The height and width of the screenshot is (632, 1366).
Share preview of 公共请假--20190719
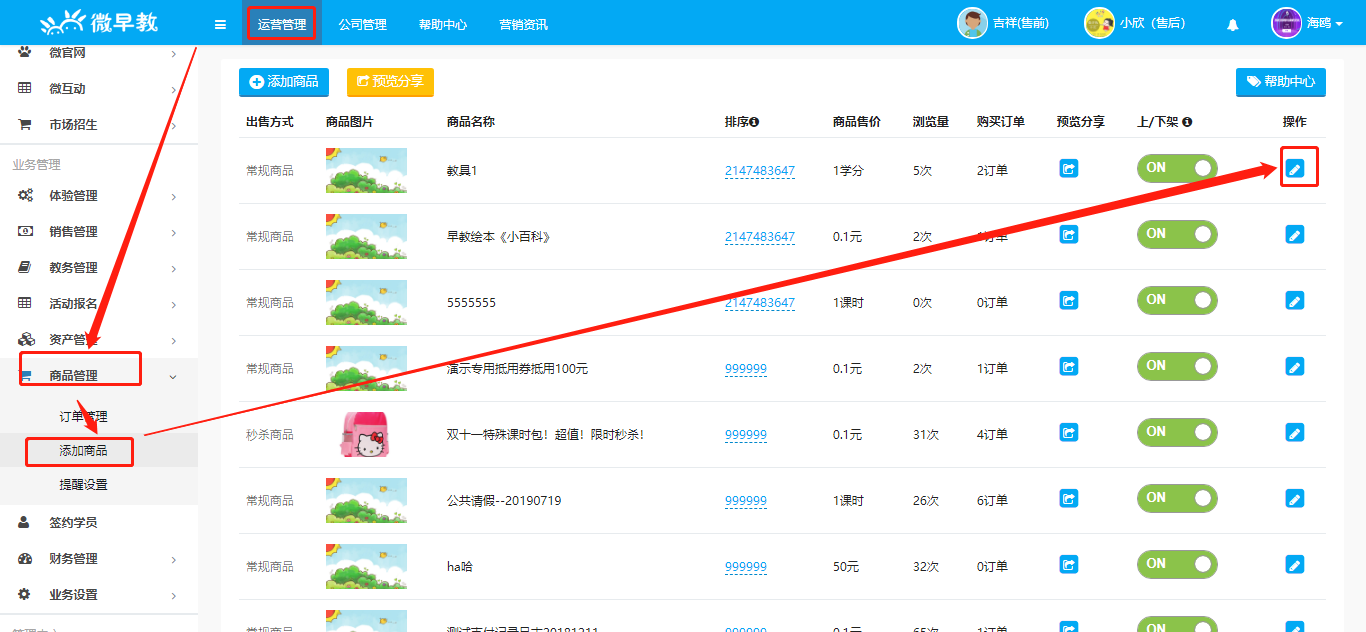(1069, 499)
